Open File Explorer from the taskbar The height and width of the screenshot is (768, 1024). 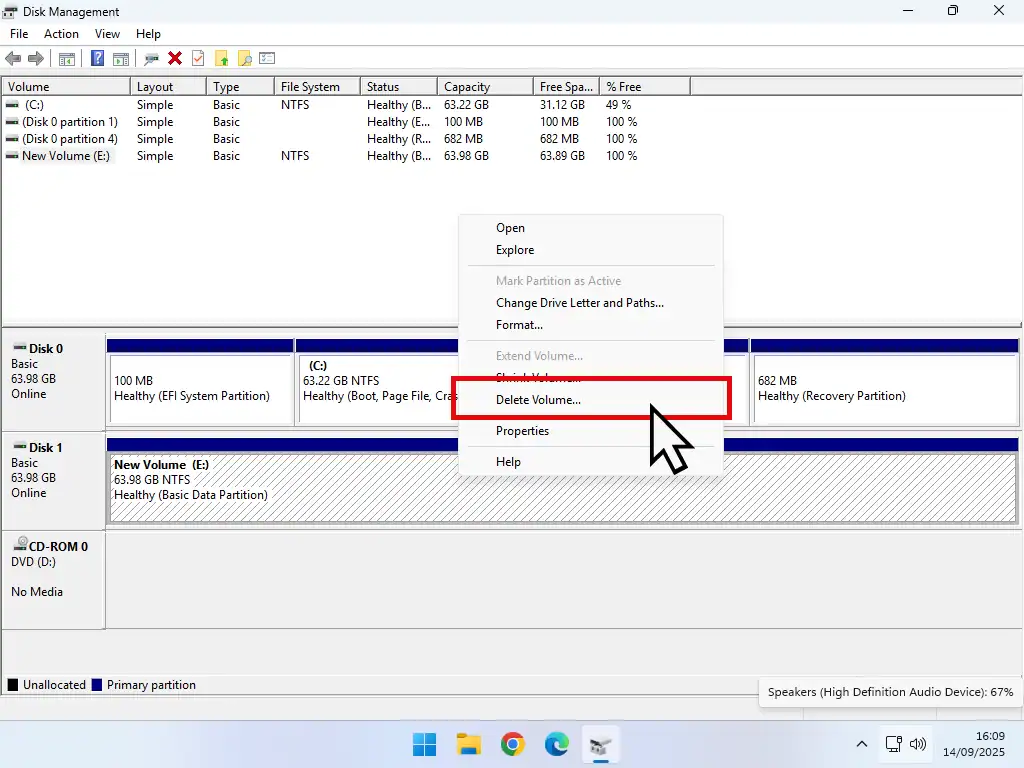(468, 744)
